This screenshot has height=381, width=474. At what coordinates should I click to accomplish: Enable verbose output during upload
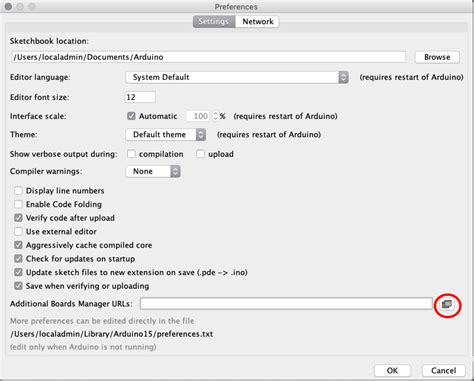click(x=200, y=154)
